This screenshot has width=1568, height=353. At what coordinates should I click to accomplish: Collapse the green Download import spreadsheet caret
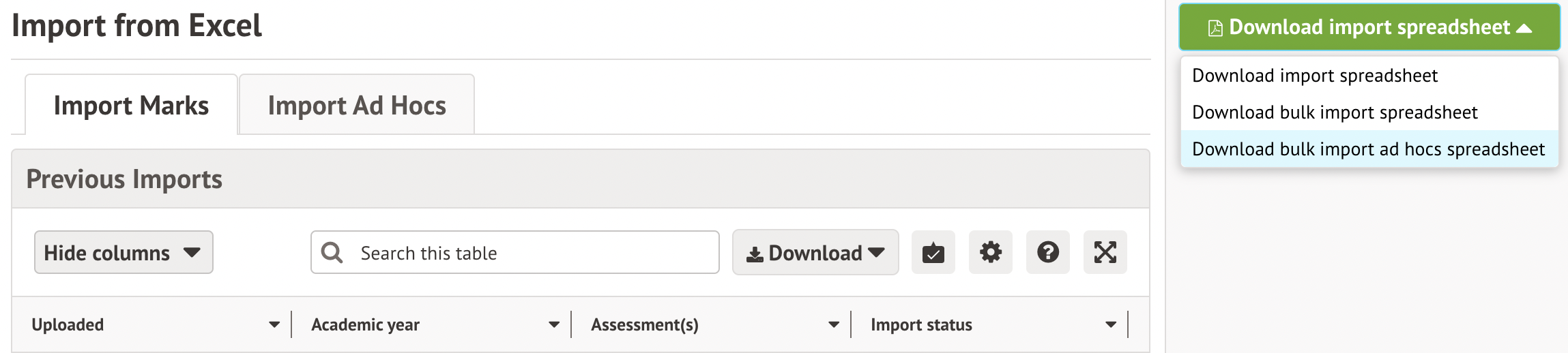[1524, 28]
